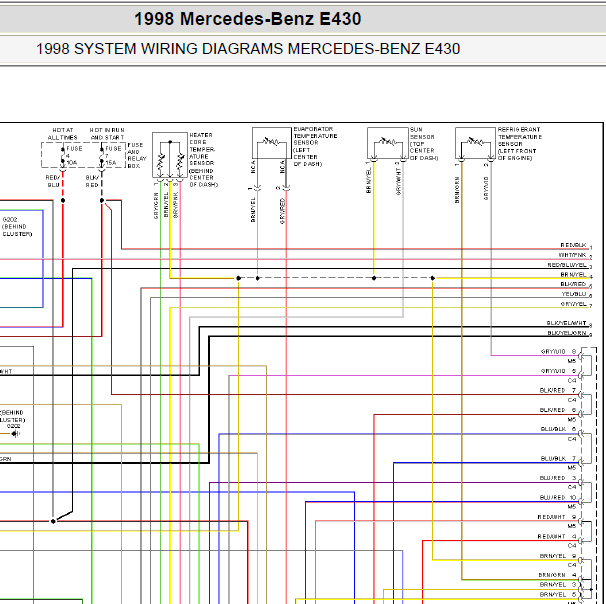Click the 'BLK/RED 6' connector pin label
The image size is (606, 604).
click(x=558, y=410)
